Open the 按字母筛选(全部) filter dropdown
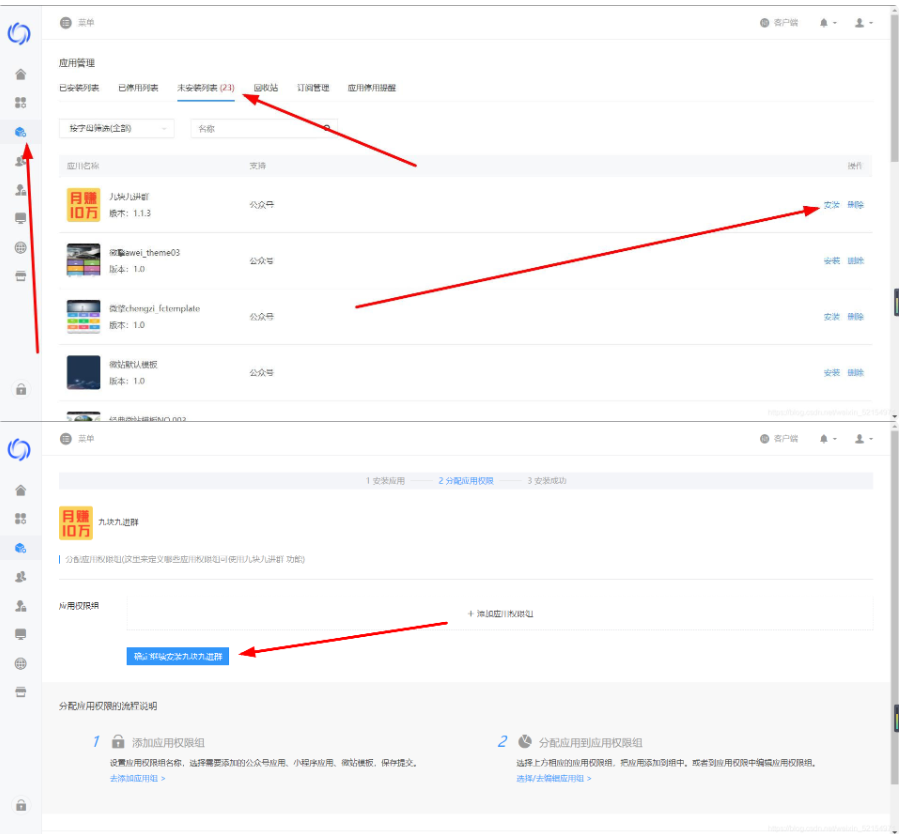This screenshot has width=899, height=834. click(x=116, y=128)
